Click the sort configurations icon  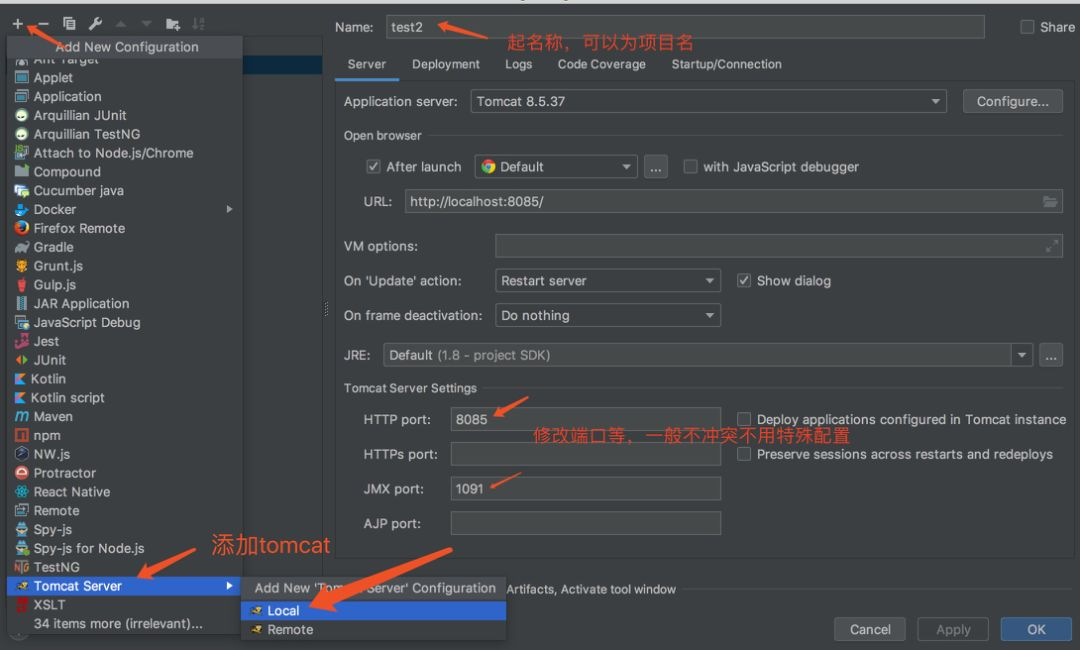coord(198,24)
